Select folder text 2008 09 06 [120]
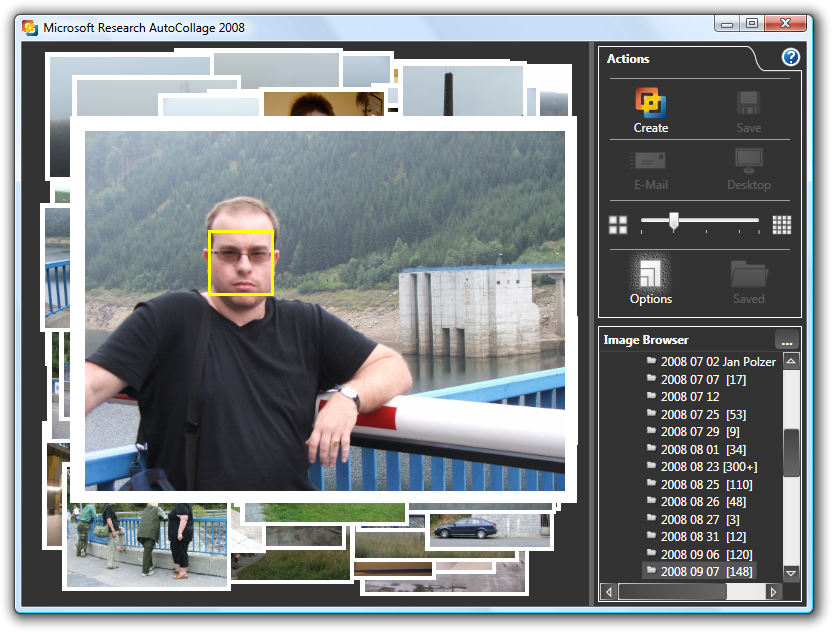 (x=706, y=555)
